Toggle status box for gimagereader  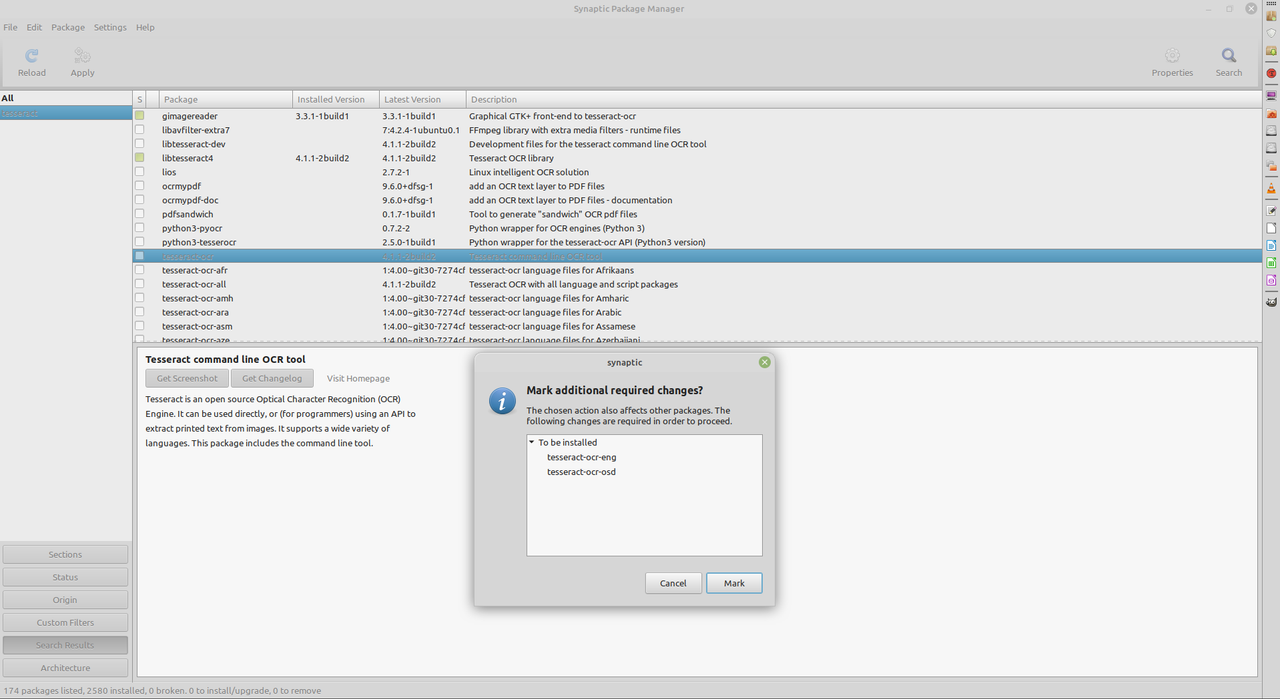pos(140,116)
